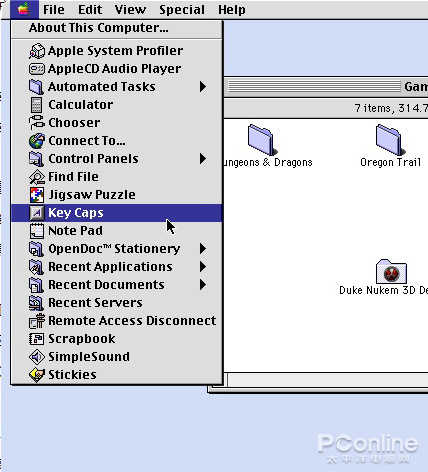
Task: Choose the Stickies label
Action: pos(72,375)
